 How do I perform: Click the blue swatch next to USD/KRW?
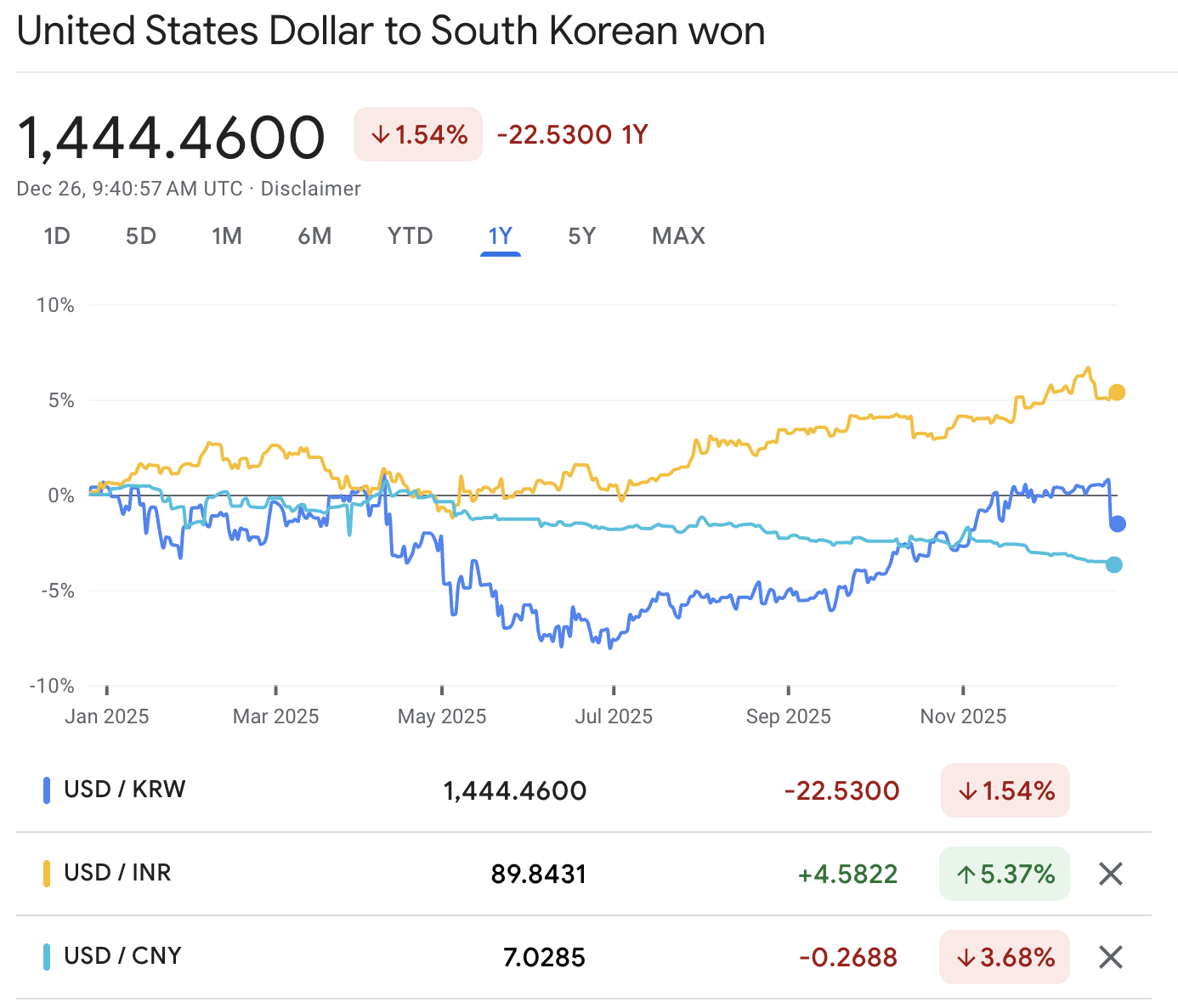48,789
